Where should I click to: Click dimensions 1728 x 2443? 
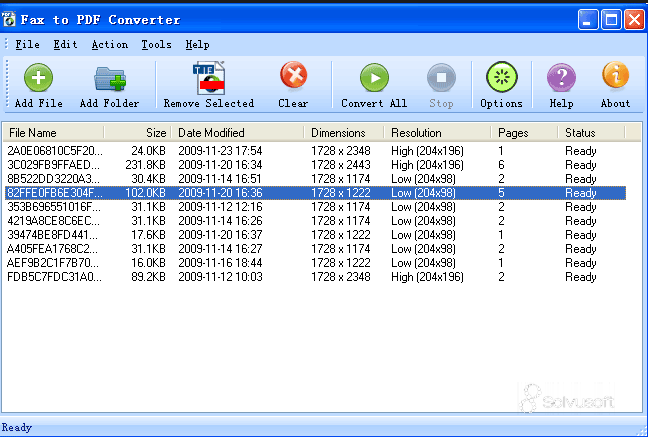341,165
